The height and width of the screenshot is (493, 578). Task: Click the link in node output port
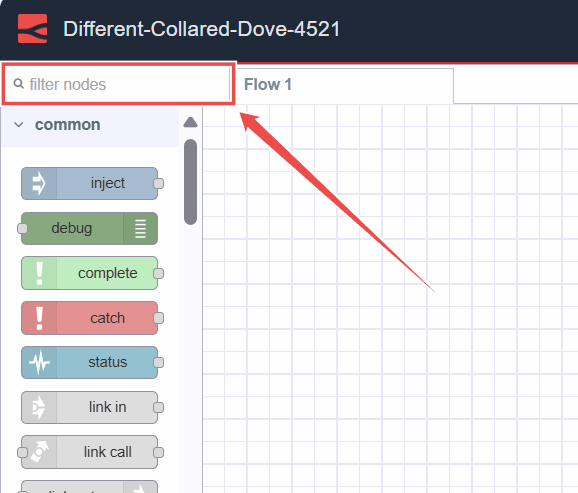tap(159, 407)
